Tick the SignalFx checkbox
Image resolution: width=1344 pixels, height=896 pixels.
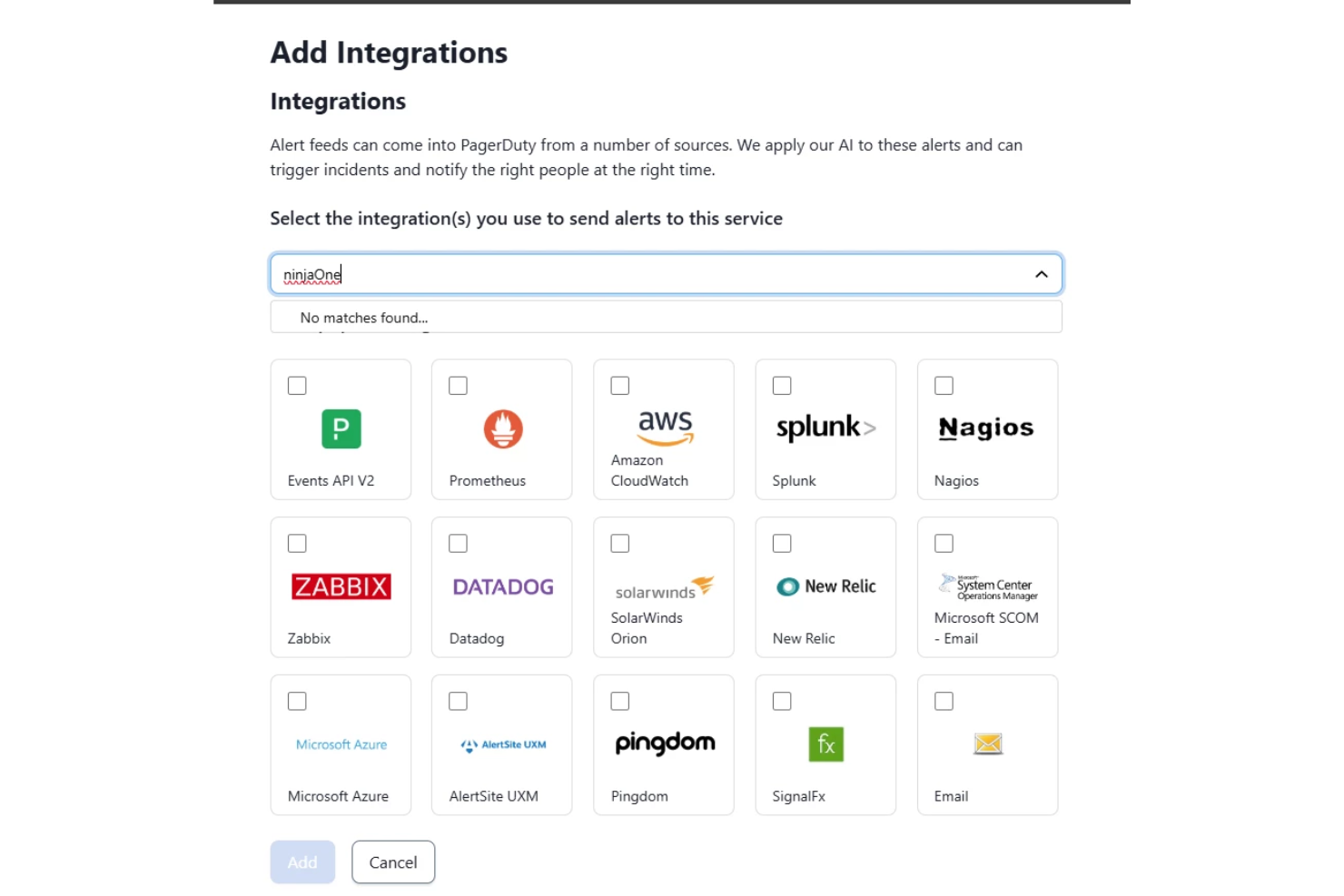782,702
